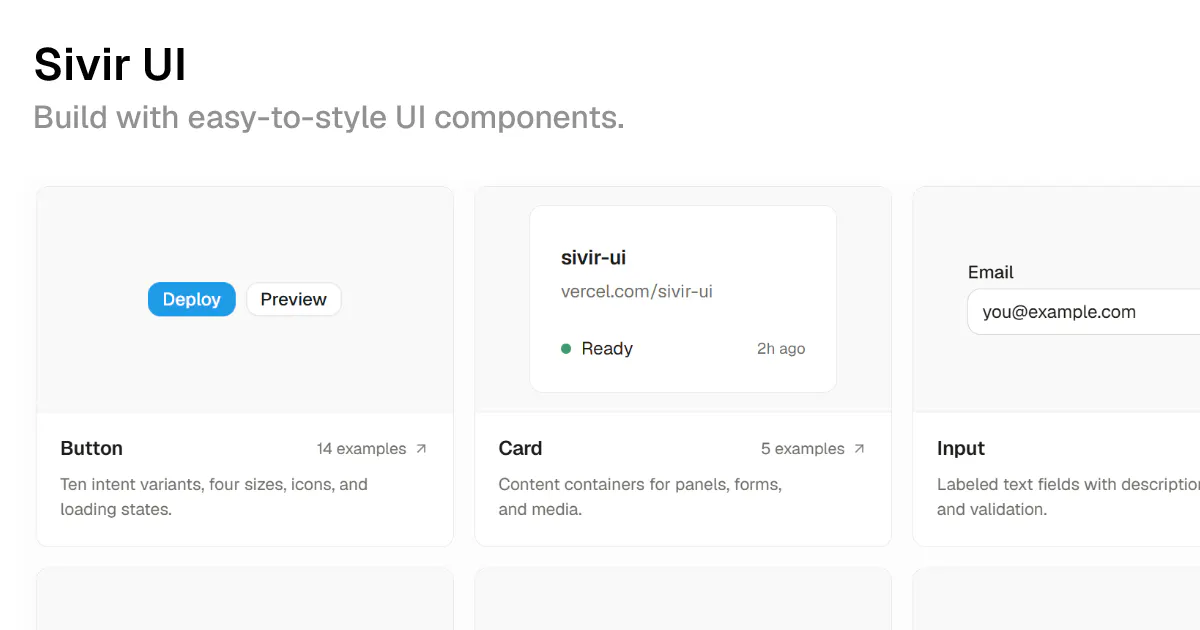The width and height of the screenshot is (1200, 630).
Task: Select the Input component title
Action: tap(961, 448)
